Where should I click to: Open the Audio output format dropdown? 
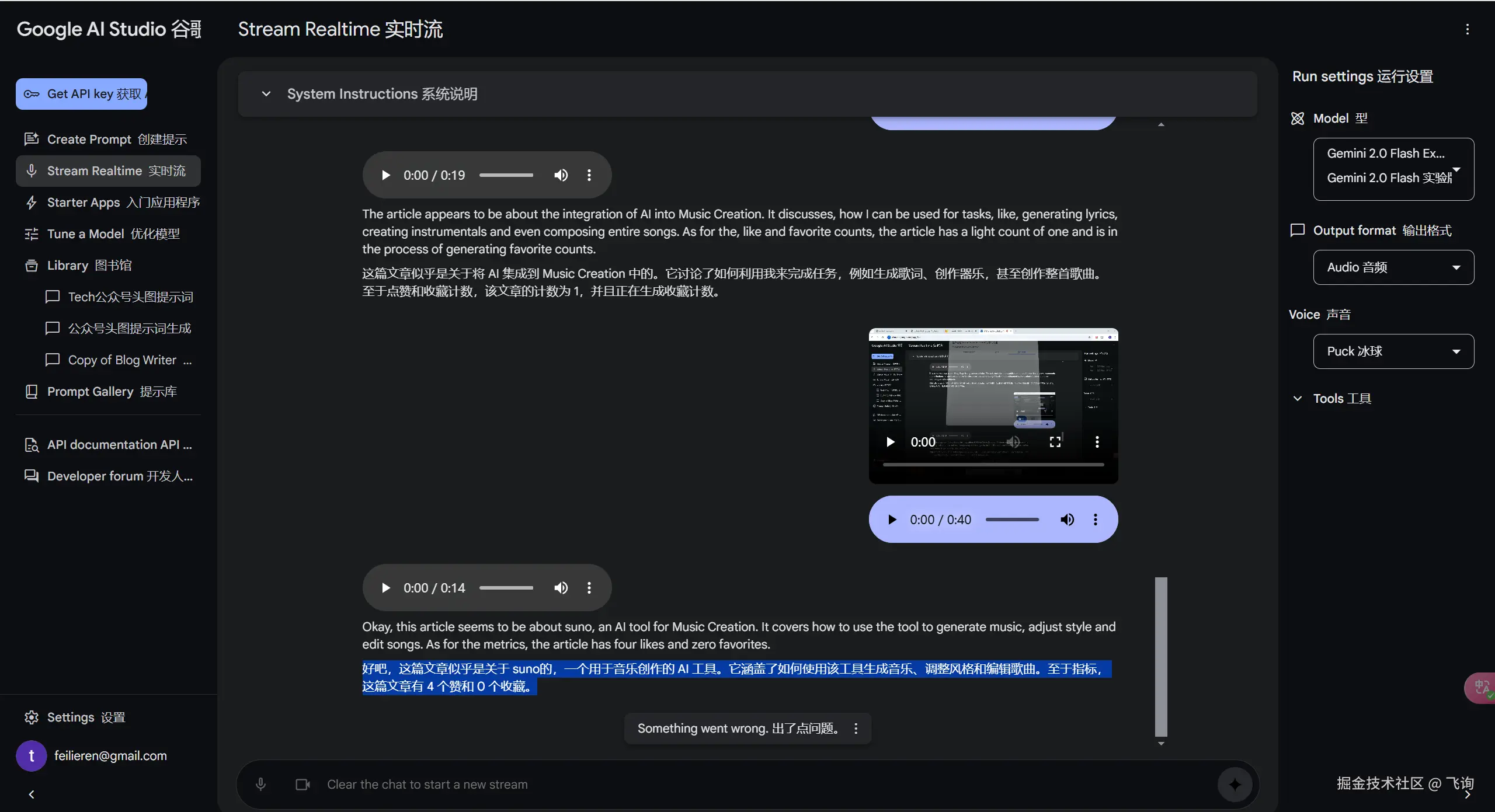coord(1393,267)
